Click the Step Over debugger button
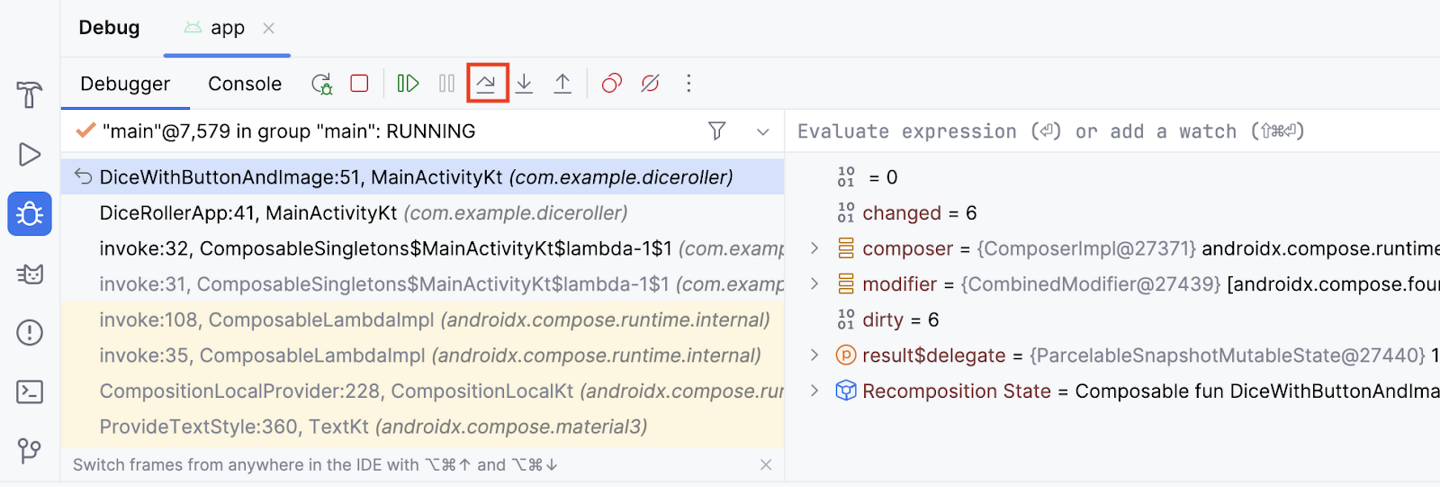Screen dimensions: 1440x487 [x=487, y=84]
